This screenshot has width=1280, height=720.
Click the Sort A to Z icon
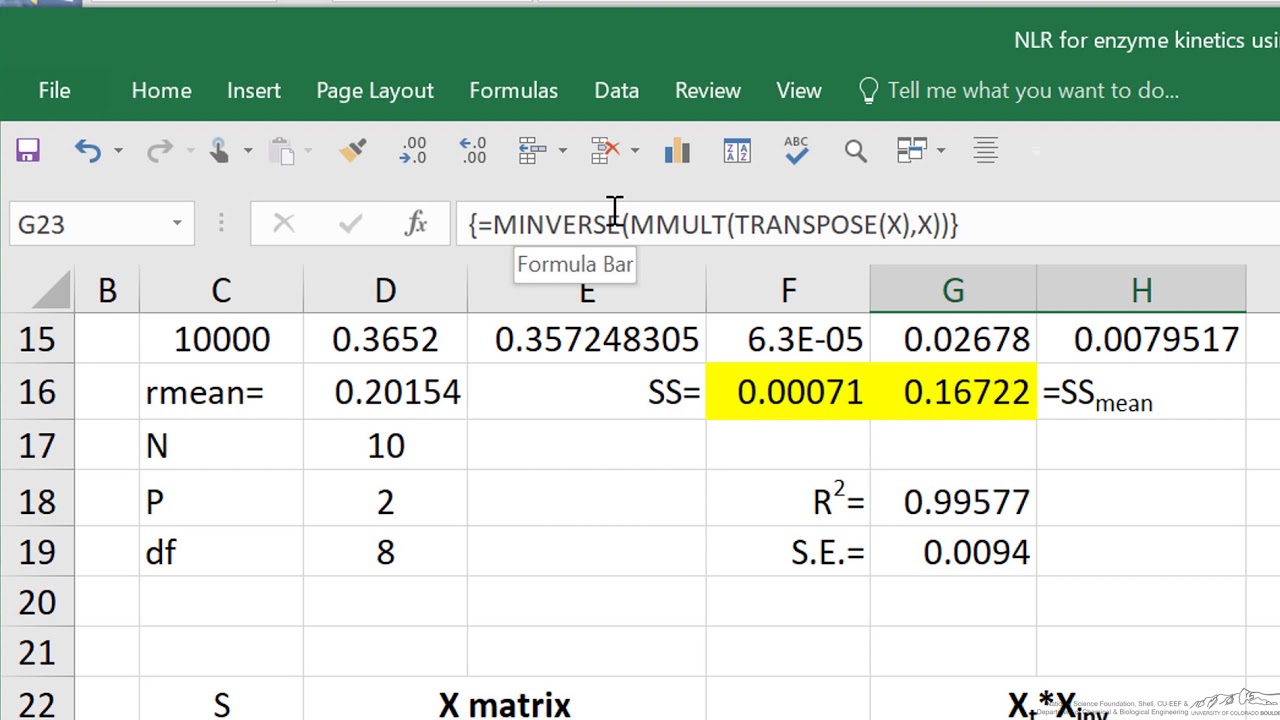click(x=737, y=150)
